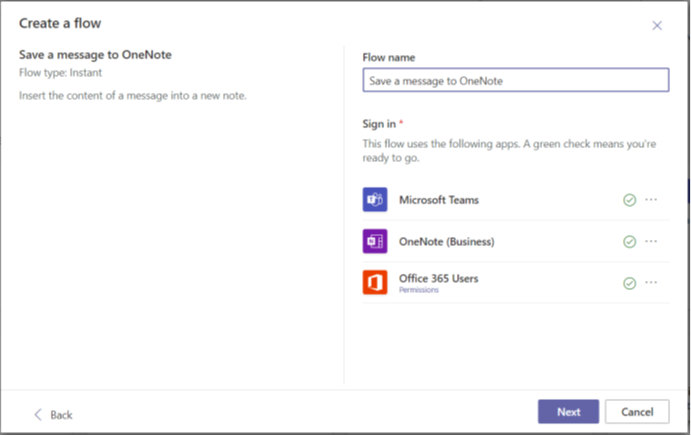Click into the Flow name input field
Image resolution: width=691 pixels, height=436 pixels.
tap(516, 80)
